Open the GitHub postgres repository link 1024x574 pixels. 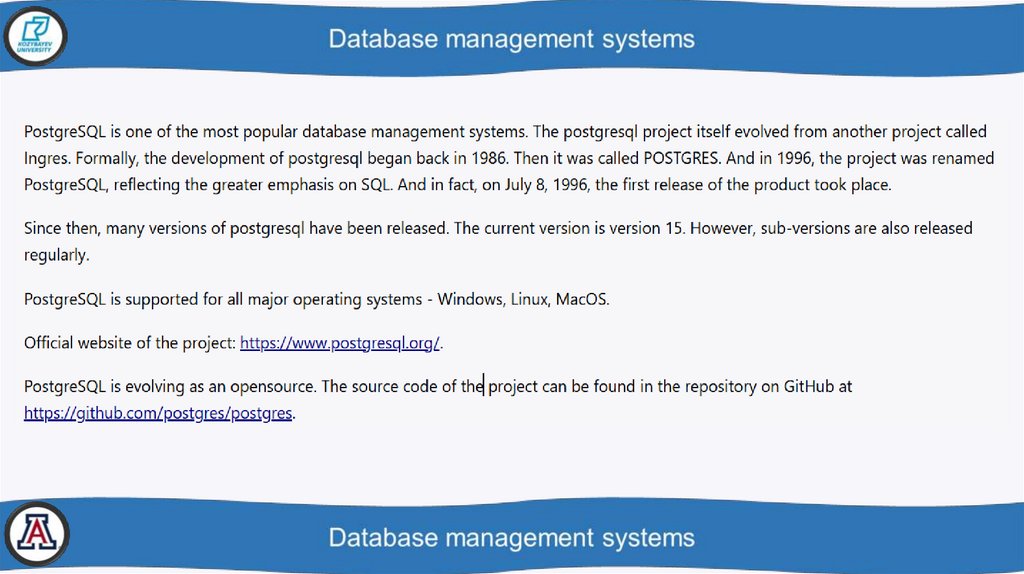point(158,413)
